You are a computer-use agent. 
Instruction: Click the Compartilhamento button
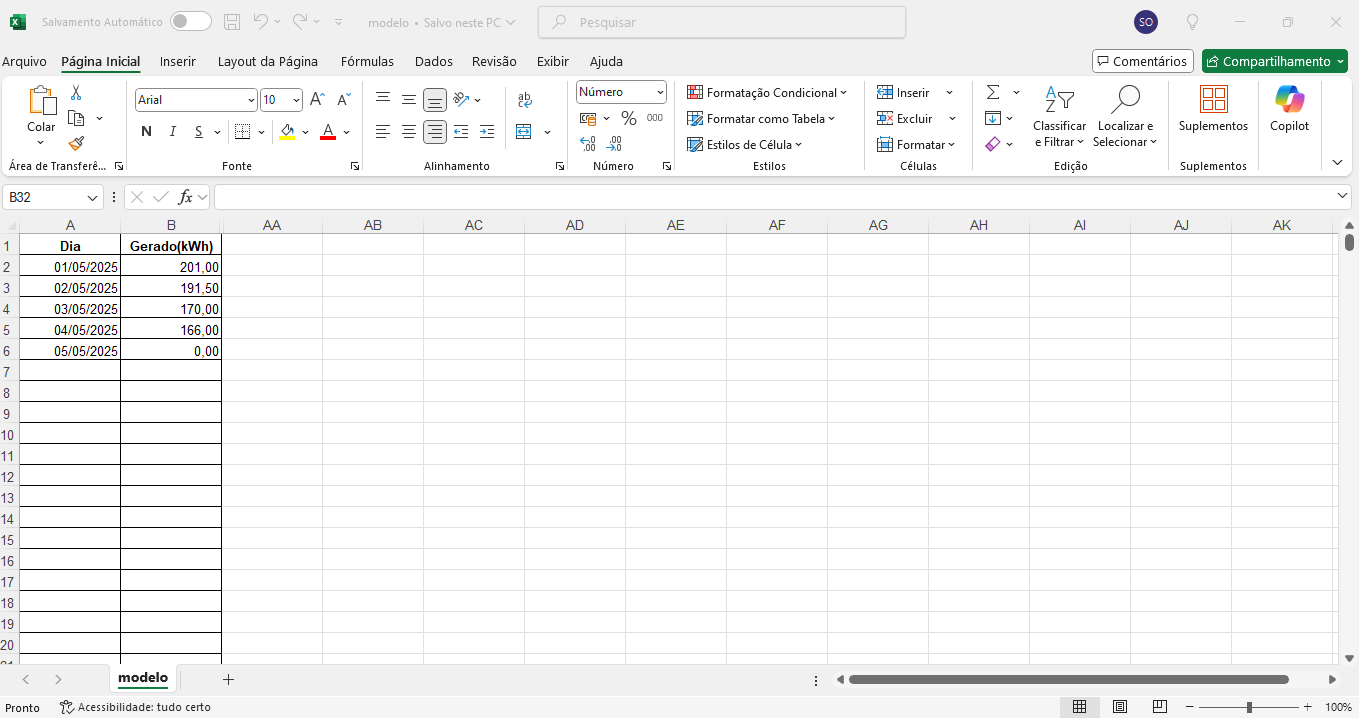click(x=1274, y=61)
